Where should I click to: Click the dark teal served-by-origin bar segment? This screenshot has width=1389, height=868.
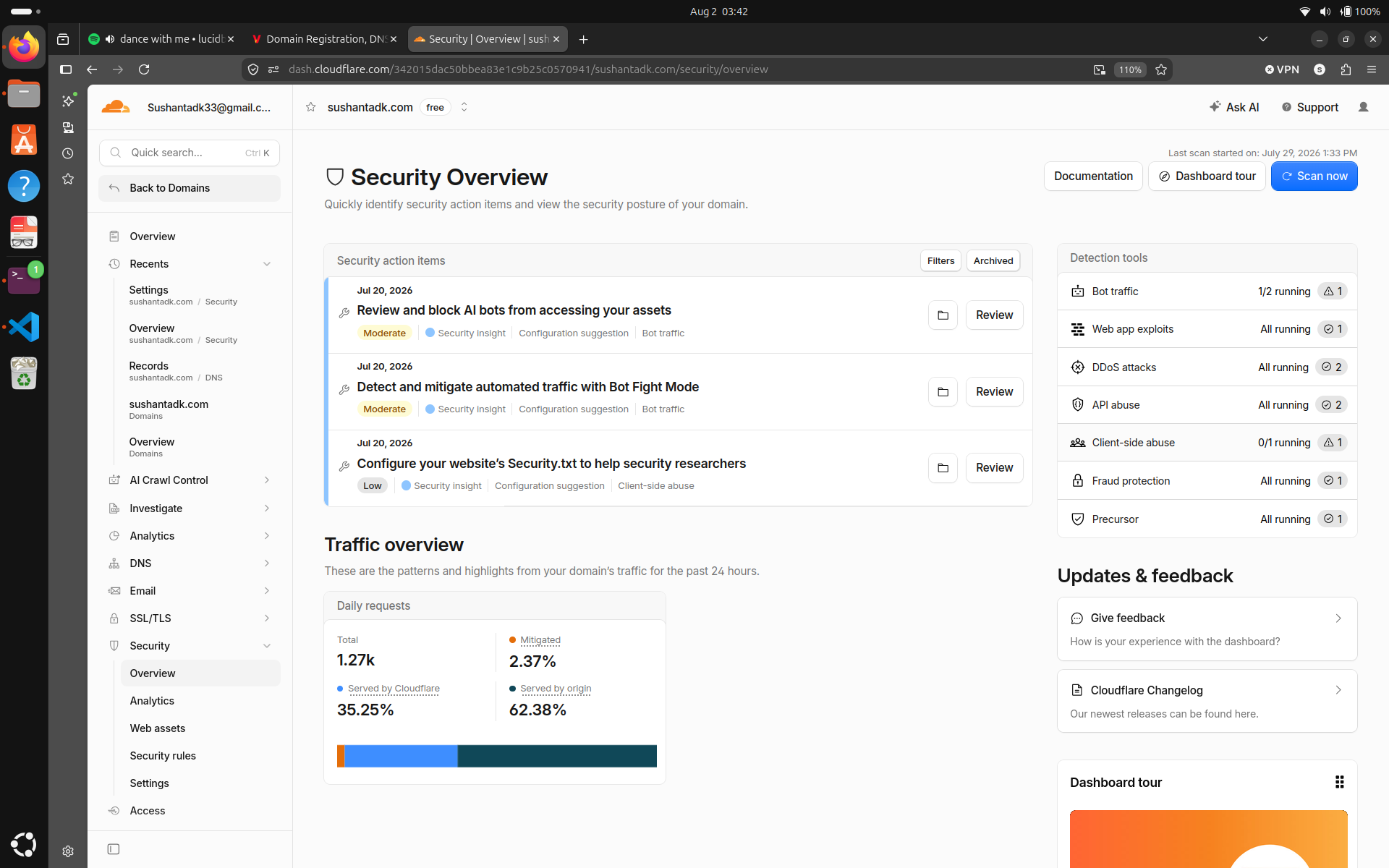tap(557, 756)
